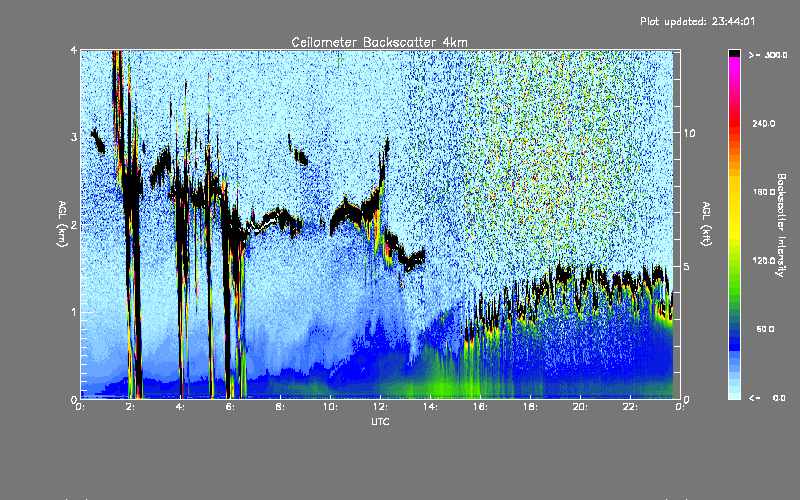Viewport: 800px width, 500px height.
Task: Click the 60.0 colorbar tick label
Action: click(765, 329)
